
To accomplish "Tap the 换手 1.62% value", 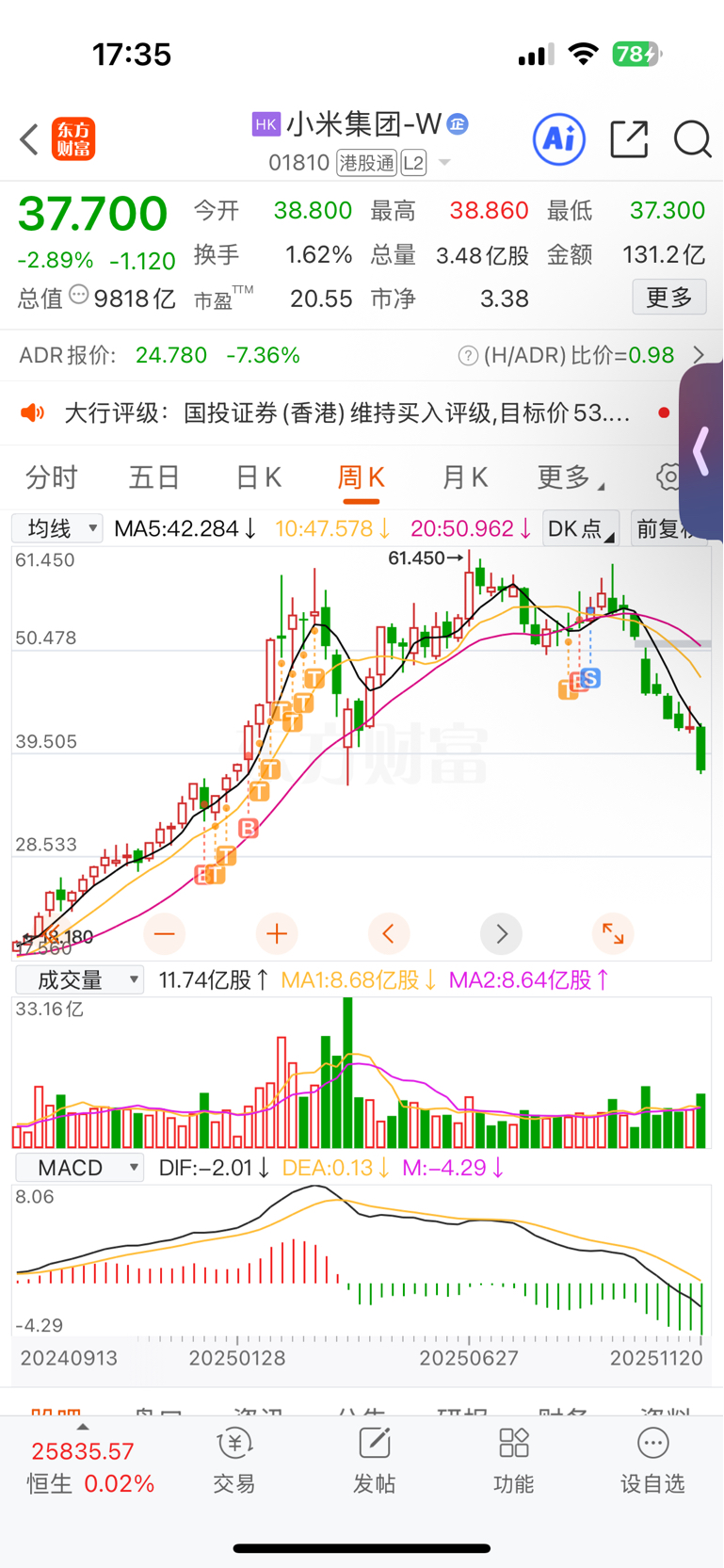I will tap(318, 255).
